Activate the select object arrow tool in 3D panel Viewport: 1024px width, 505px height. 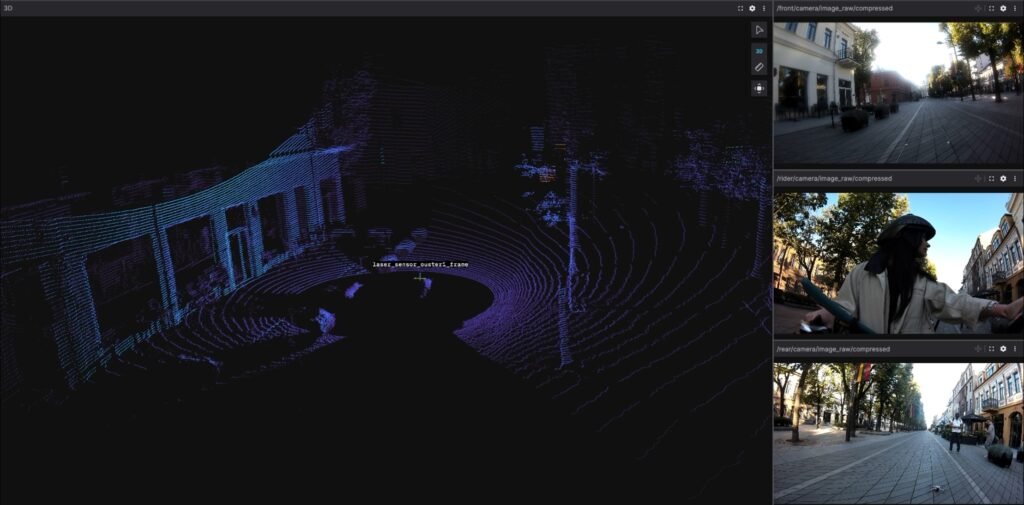(759, 30)
